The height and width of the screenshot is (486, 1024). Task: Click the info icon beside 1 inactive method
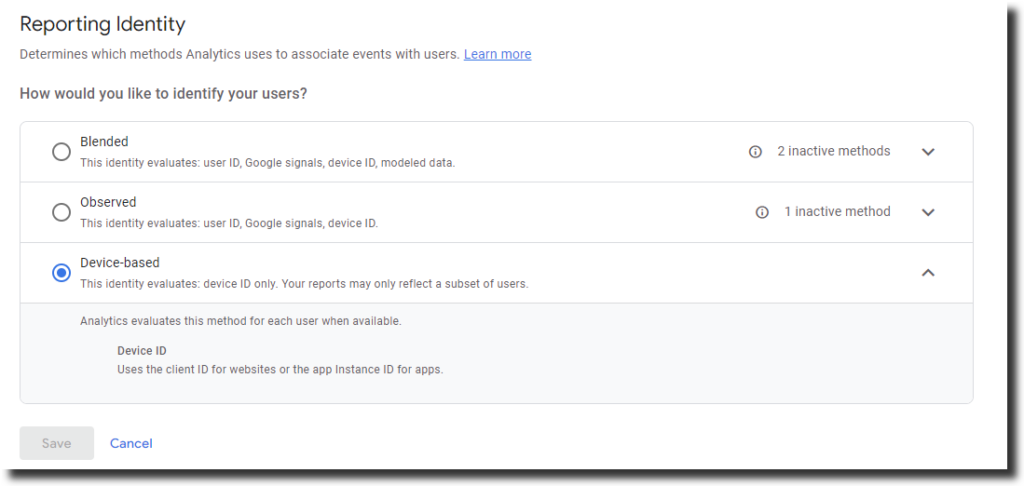point(762,212)
